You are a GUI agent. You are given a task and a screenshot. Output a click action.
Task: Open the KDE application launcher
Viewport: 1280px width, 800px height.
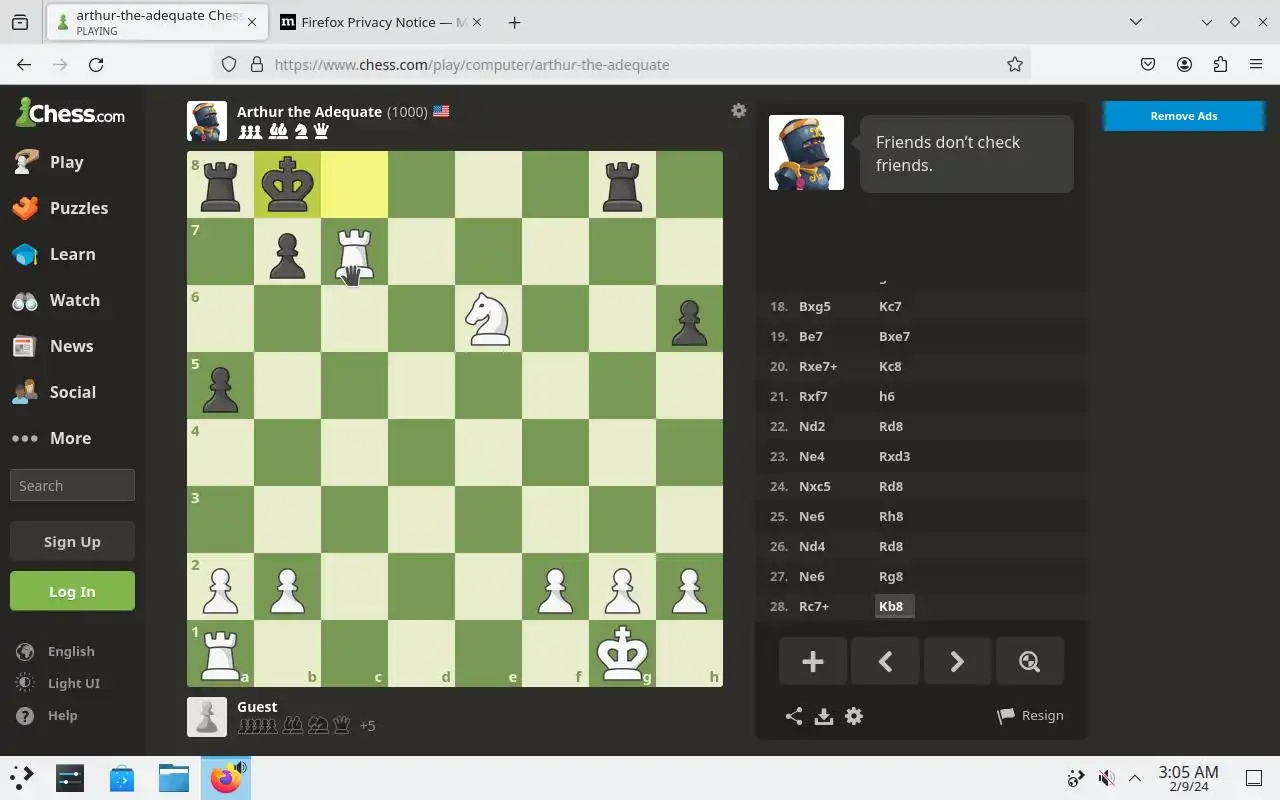coord(22,777)
